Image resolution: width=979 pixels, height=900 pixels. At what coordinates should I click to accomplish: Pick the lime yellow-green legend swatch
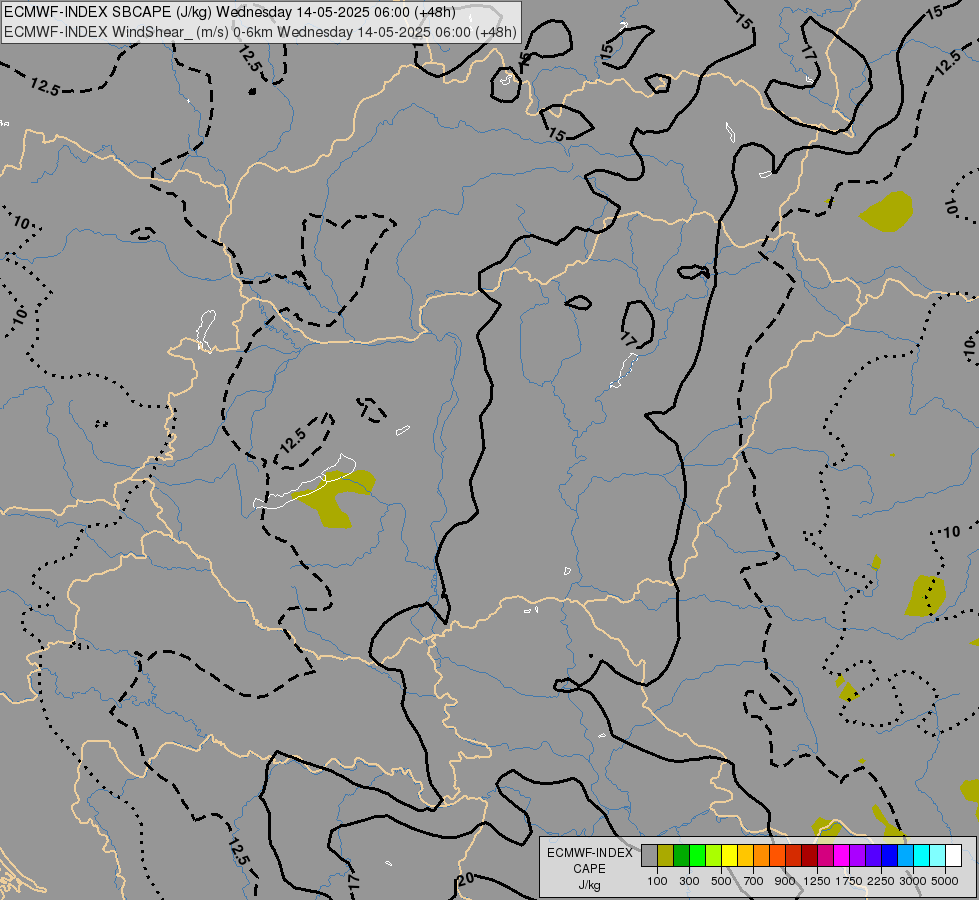(x=714, y=856)
